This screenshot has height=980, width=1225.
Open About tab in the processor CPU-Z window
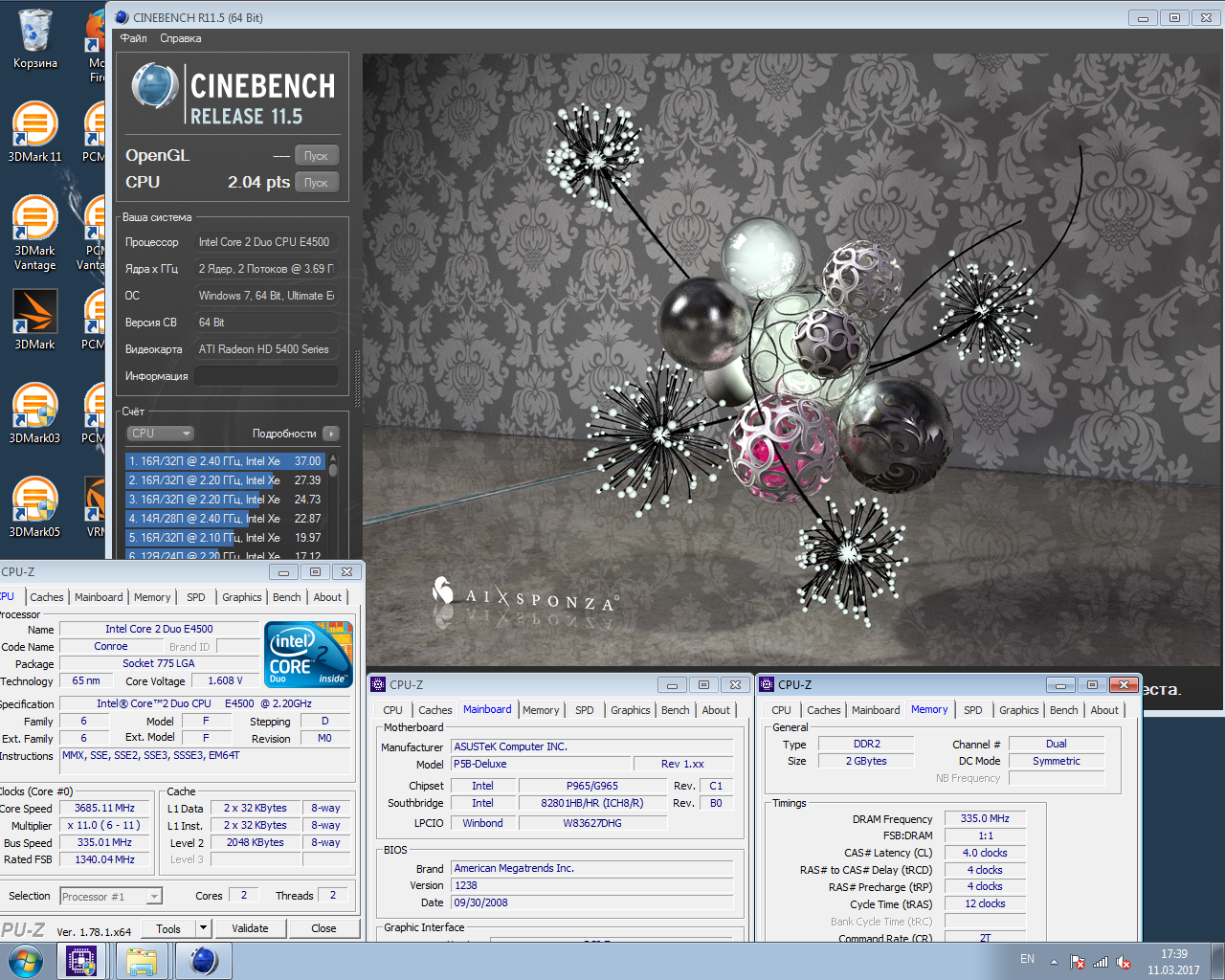[327, 597]
